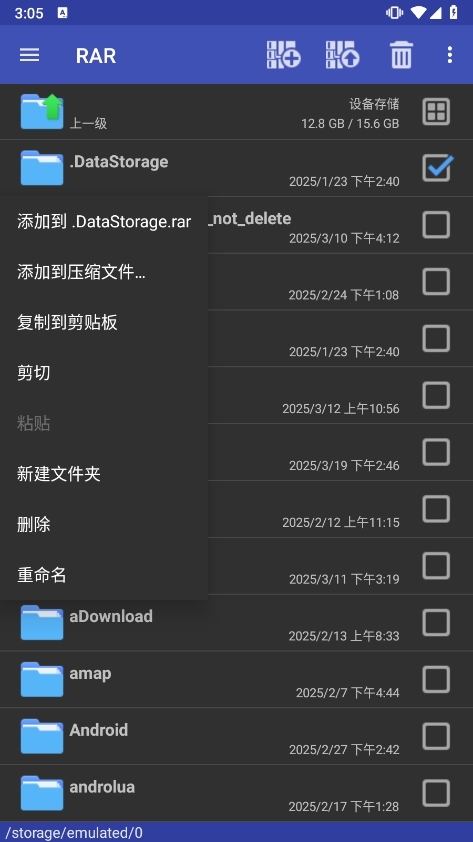Tap the extract archive icon
473x842 pixels.
pos(342,55)
